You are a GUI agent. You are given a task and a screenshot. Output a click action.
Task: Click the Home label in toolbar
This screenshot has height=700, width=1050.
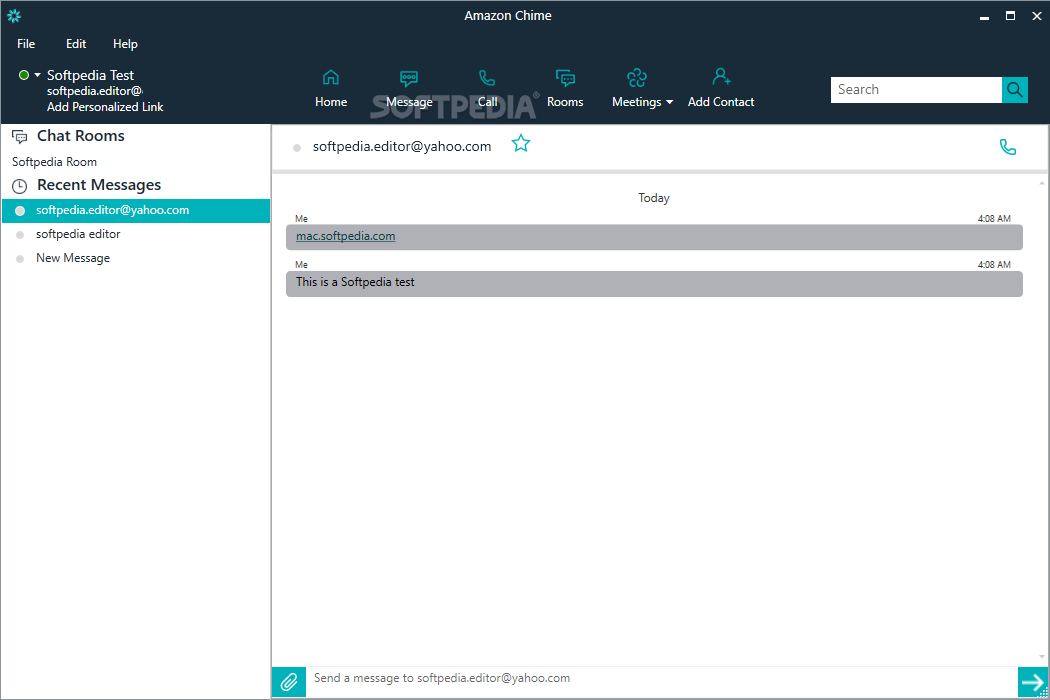[331, 102]
